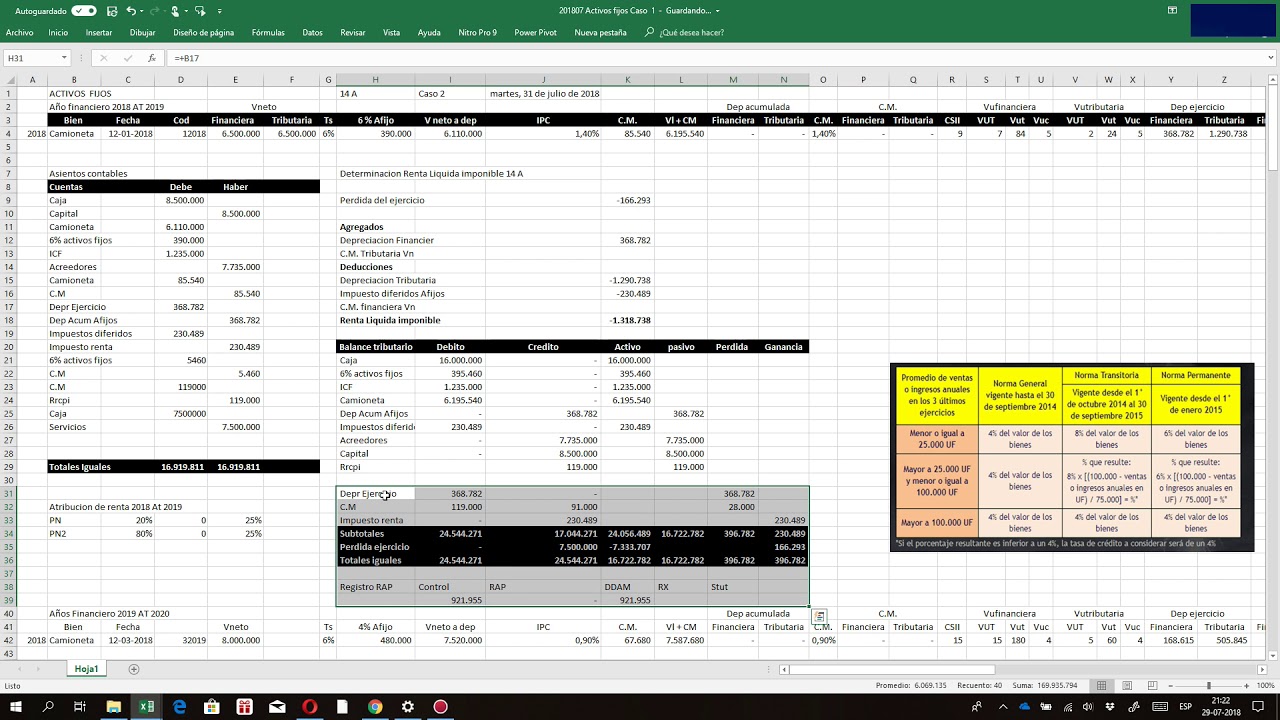
Task: Click the zoom out minus button
Action: [1169, 685]
